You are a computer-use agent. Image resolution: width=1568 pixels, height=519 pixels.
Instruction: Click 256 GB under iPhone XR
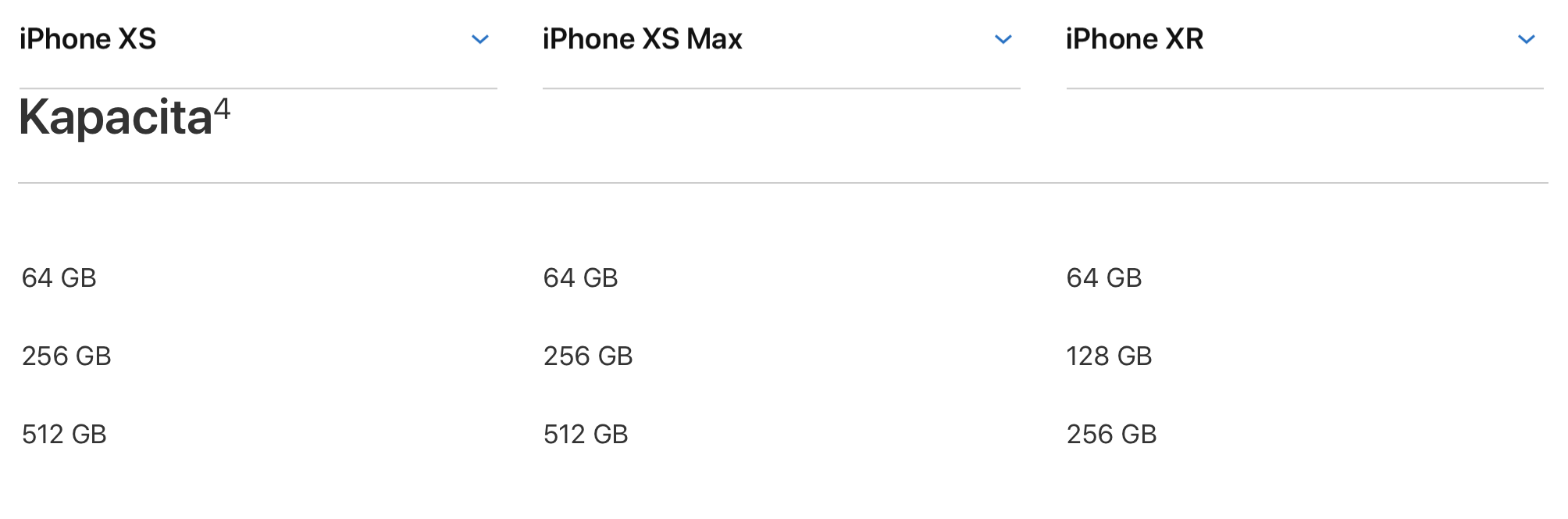(1111, 435)
